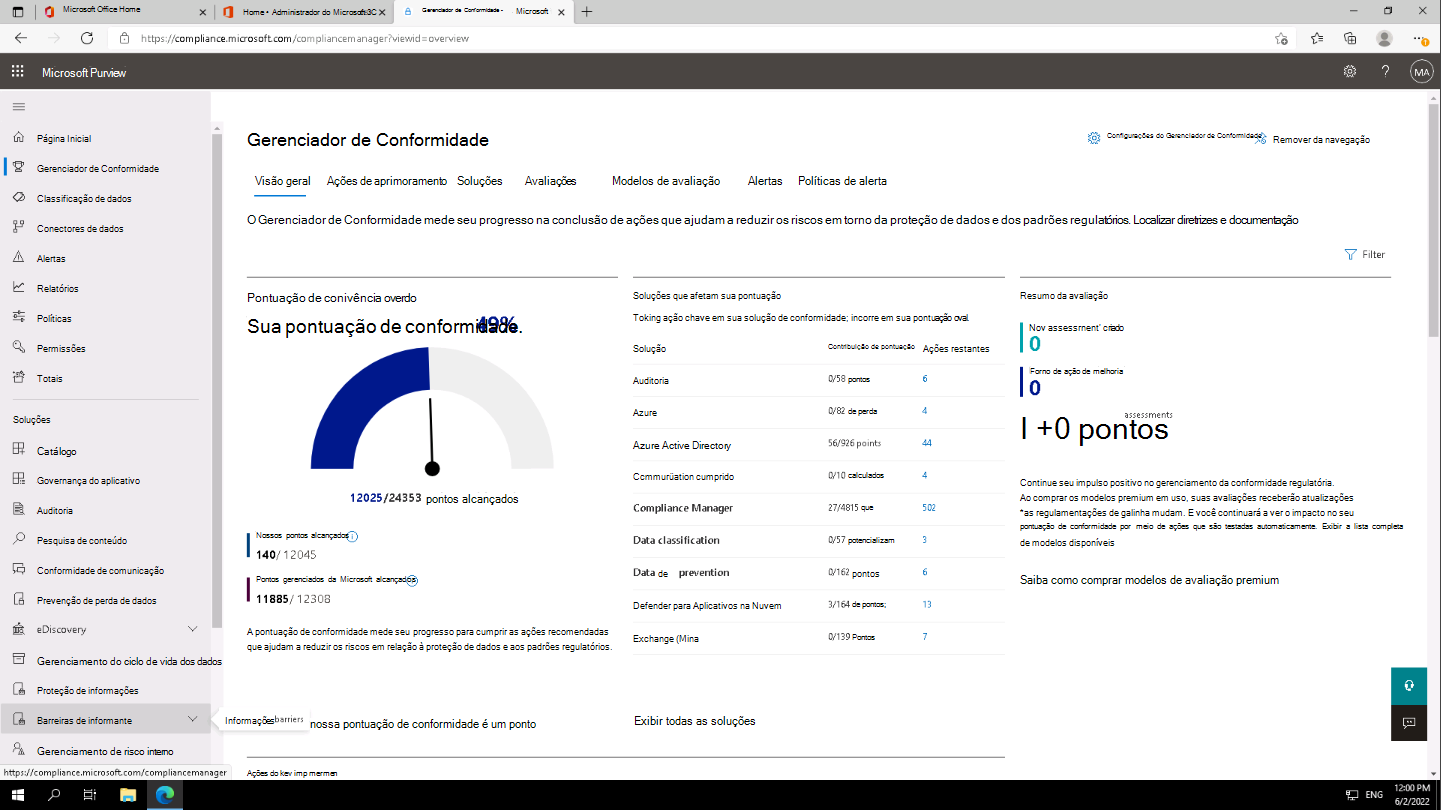The height and width of the screenshot is (810, 1441).
Task: Click 502 remaining actions for Compliance Manager
Action: coord(929,508)
